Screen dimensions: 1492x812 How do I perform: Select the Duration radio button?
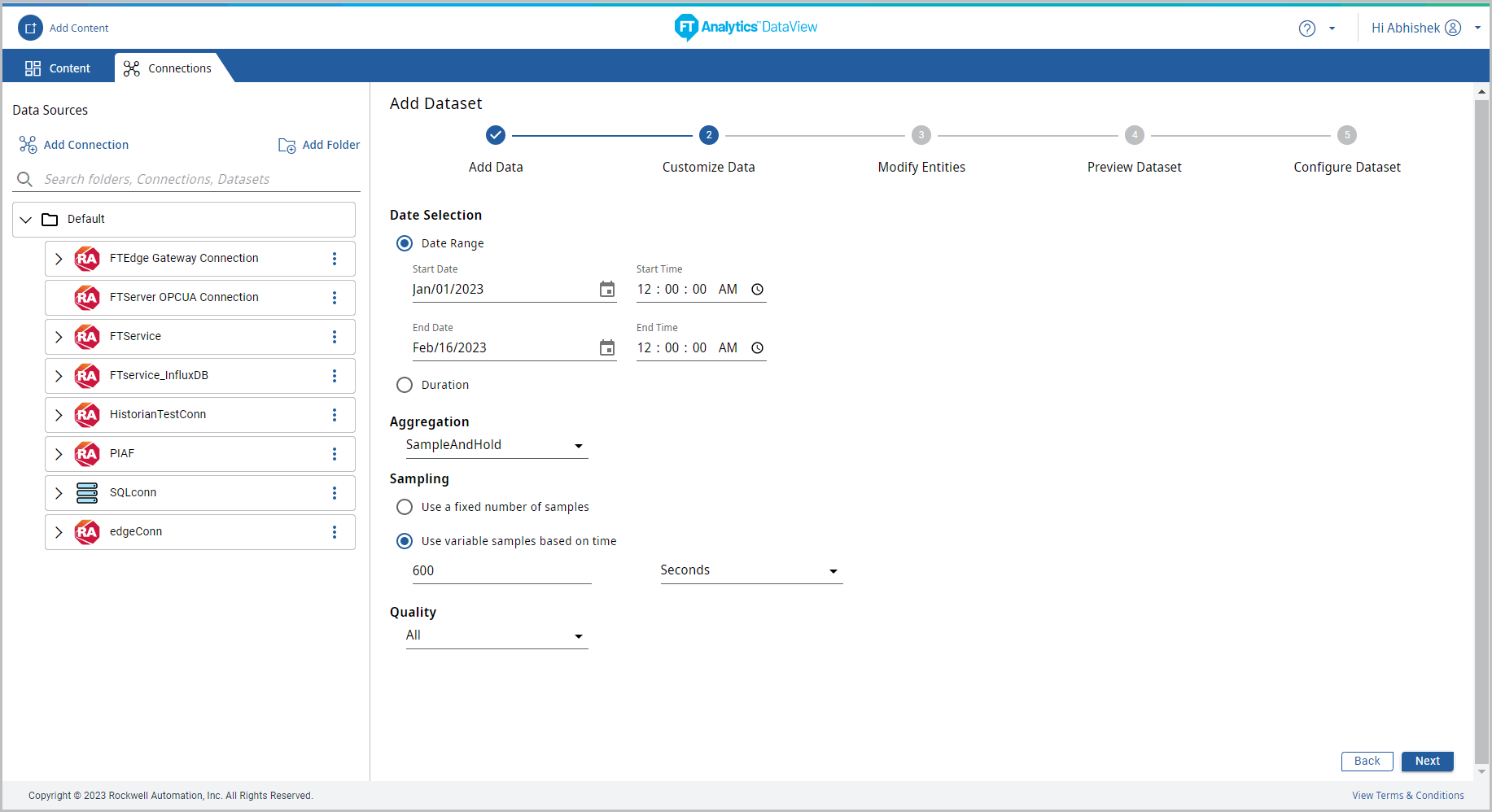(x=405, y=385)
